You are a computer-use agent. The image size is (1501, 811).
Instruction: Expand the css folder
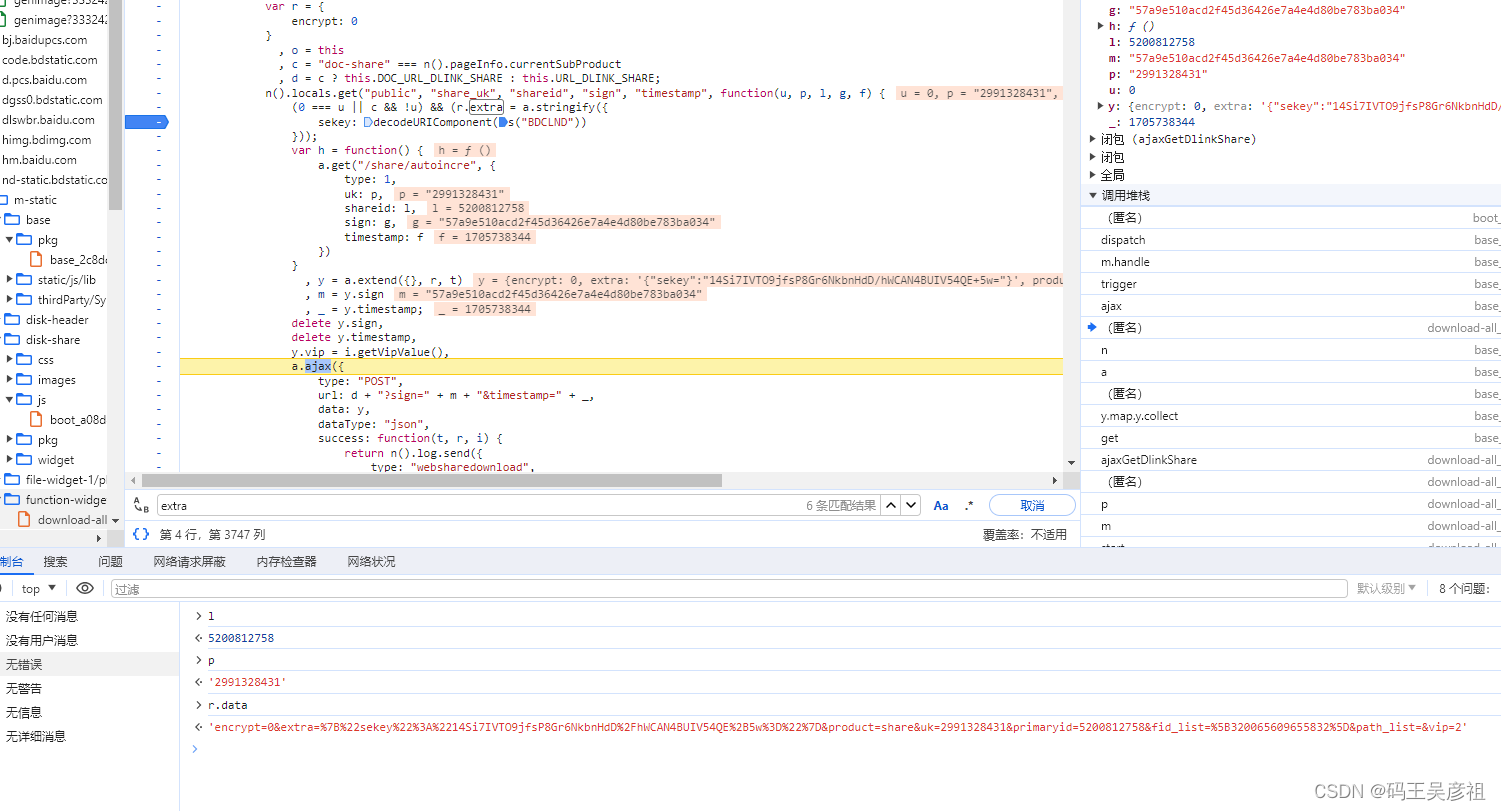(10, 360)
